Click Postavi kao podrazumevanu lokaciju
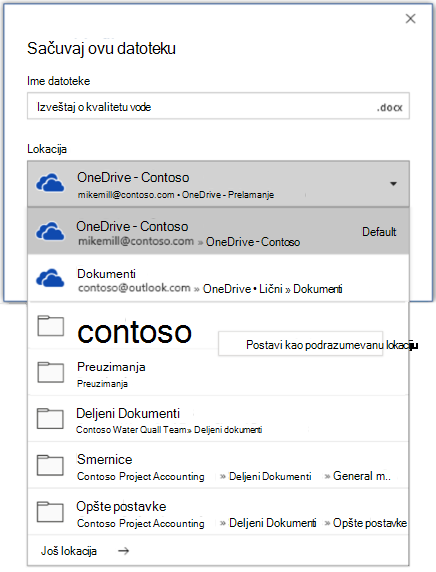Image resolution: width=436 pixels, height=572 pixels. click(300, 344)
